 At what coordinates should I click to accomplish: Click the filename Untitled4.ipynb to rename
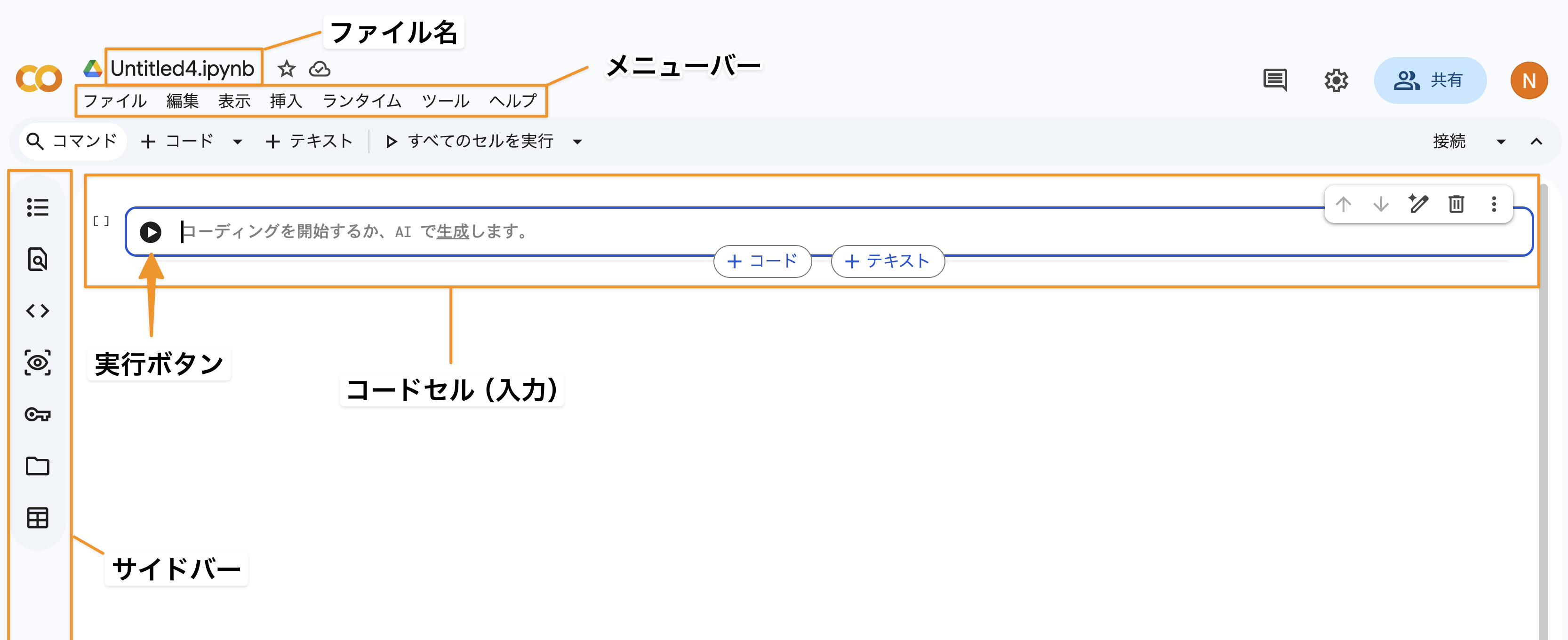pyautogui.click(x=183, y=69)
